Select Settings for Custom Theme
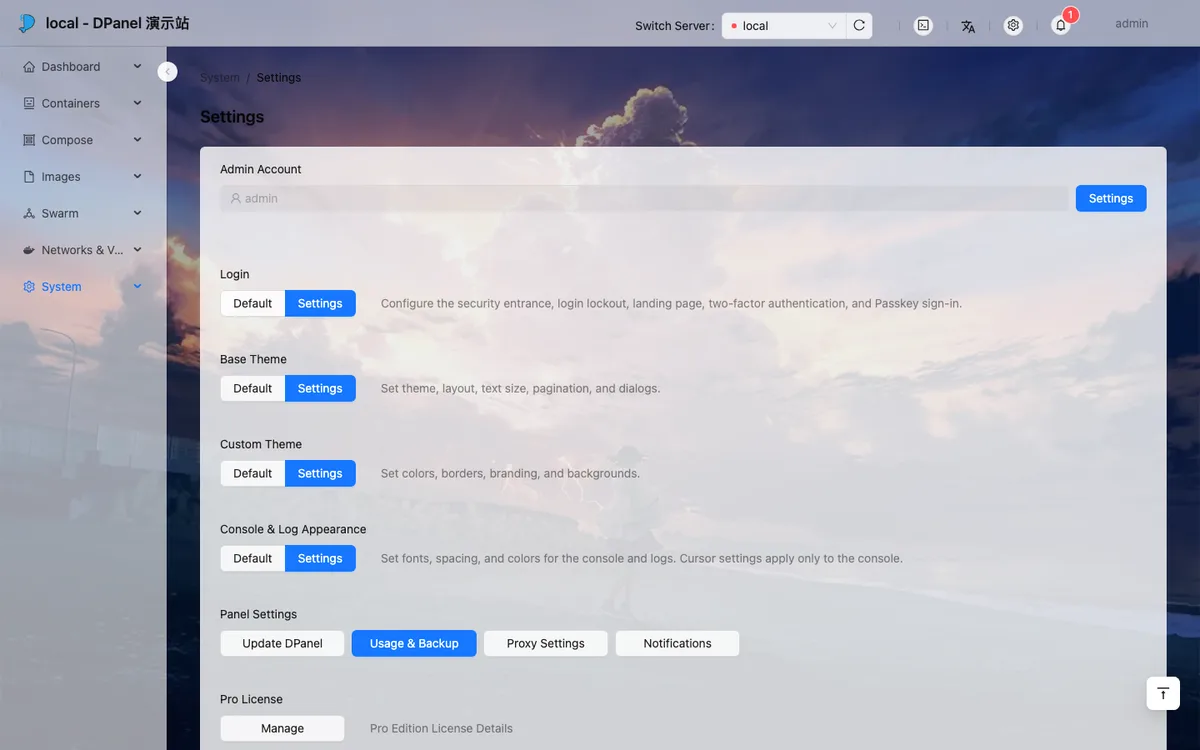Image resolution: width=1200 pixels, height=750 pixels. 320,473
